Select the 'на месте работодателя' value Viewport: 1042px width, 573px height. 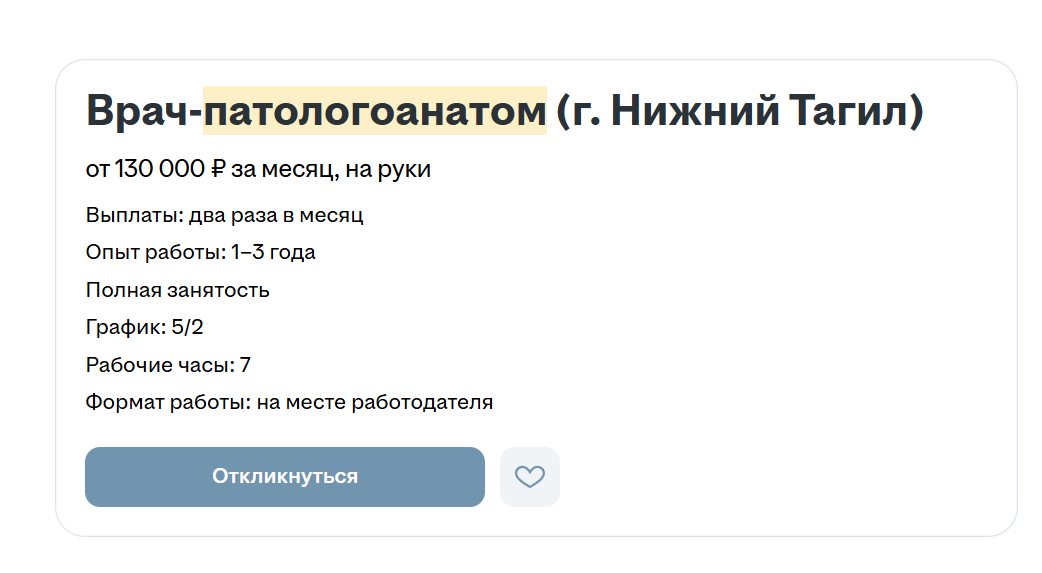[x=375, y=402]
